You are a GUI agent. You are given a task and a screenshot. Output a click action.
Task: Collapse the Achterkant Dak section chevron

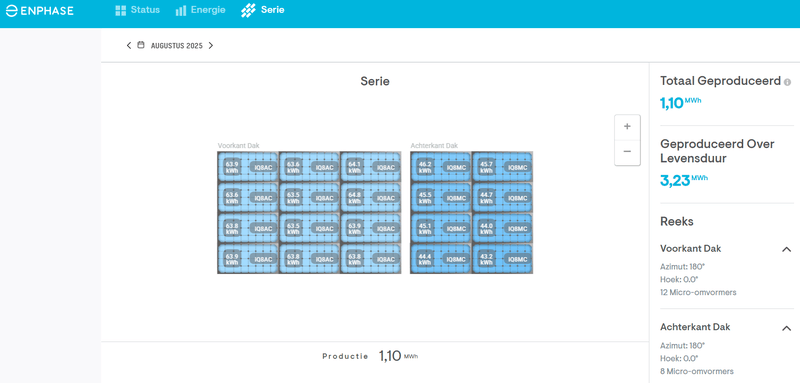click(x=786, y=328)
